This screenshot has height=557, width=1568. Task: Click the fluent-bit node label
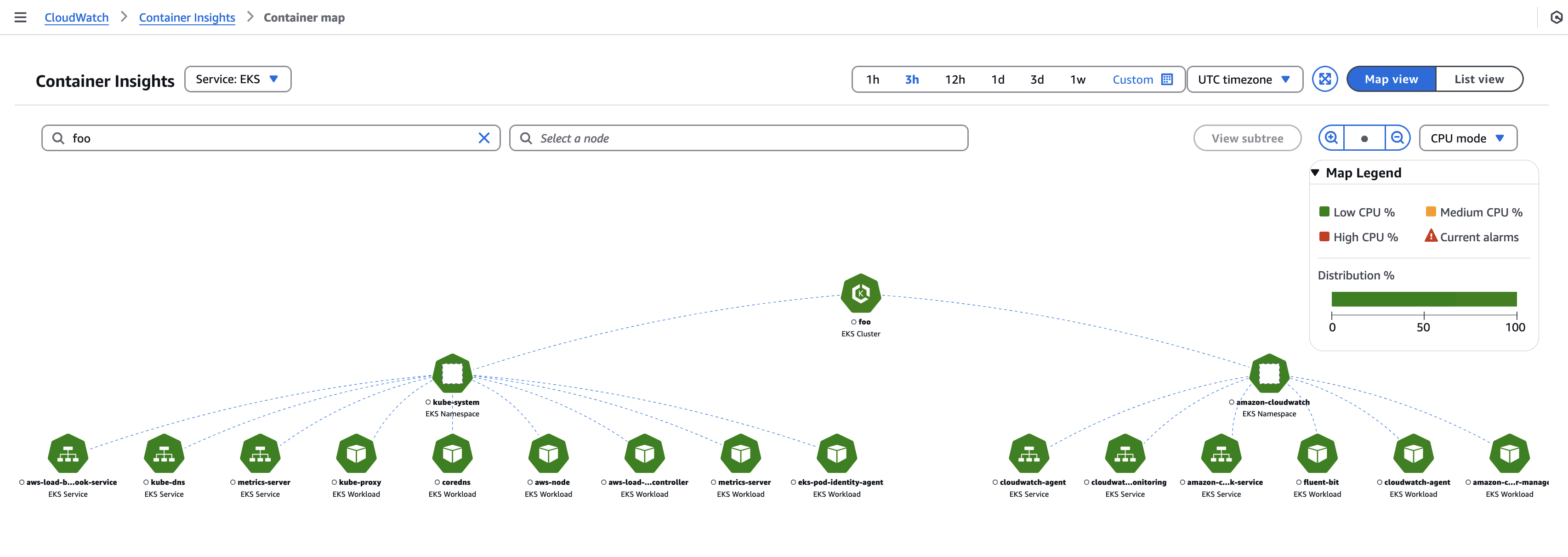1321,483
